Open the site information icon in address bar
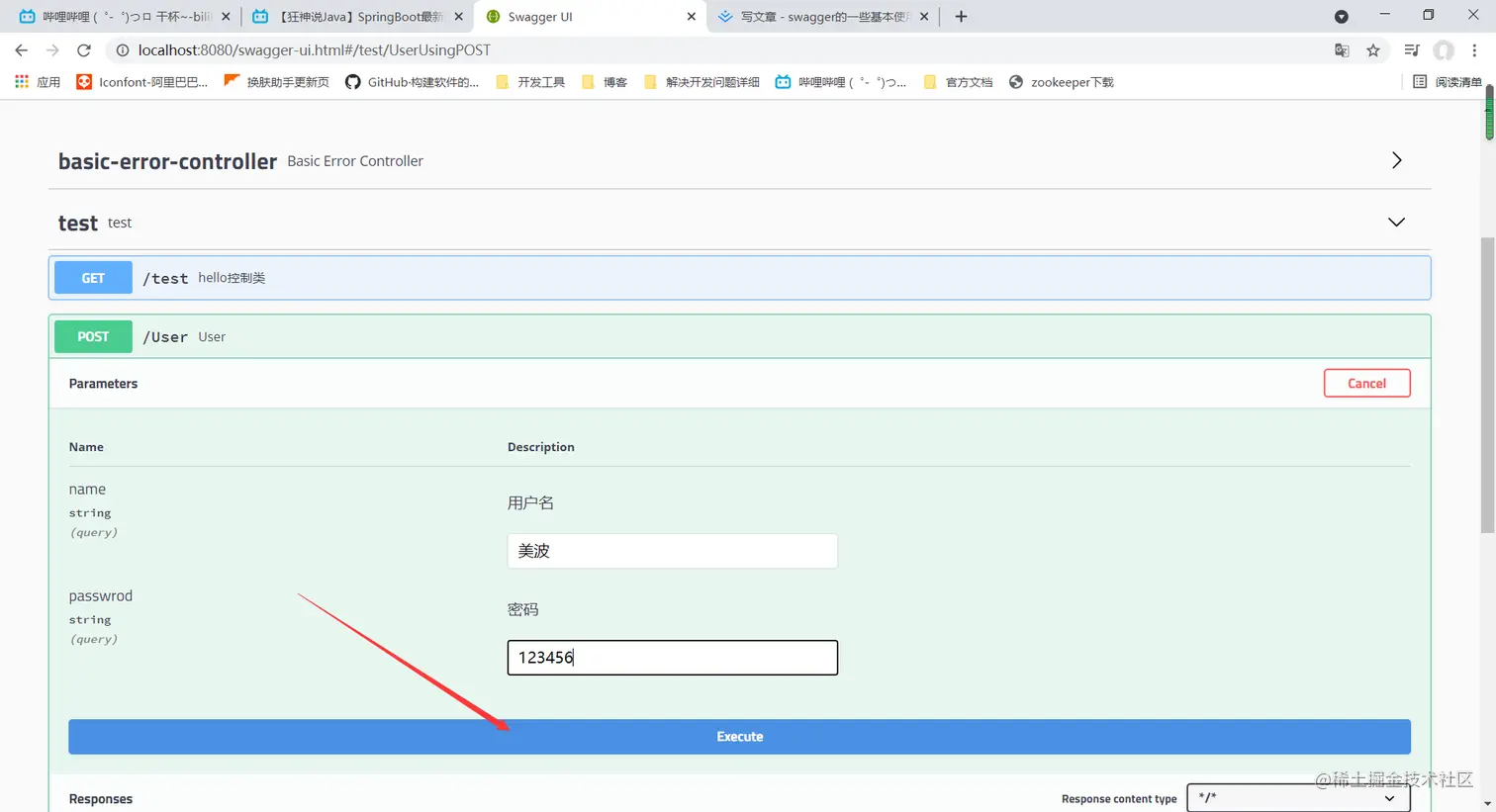The width and height of the screenshot is (1496, 812). (x=123, y=50)
